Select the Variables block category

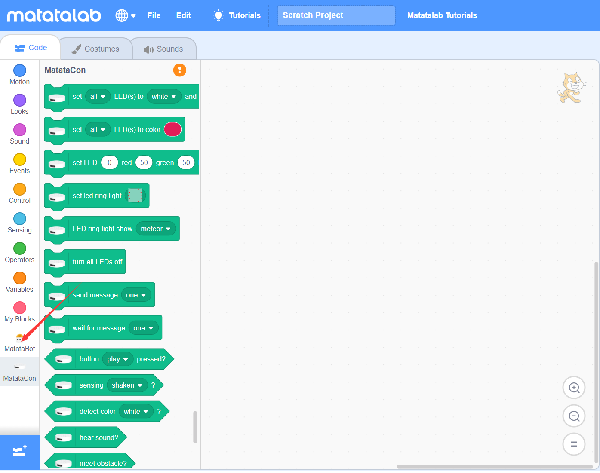pos(20,282)
